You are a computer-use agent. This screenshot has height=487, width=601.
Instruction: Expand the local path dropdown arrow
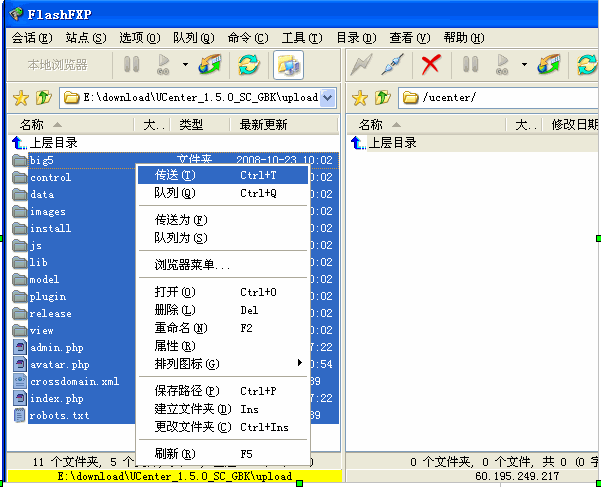point(327,98)
